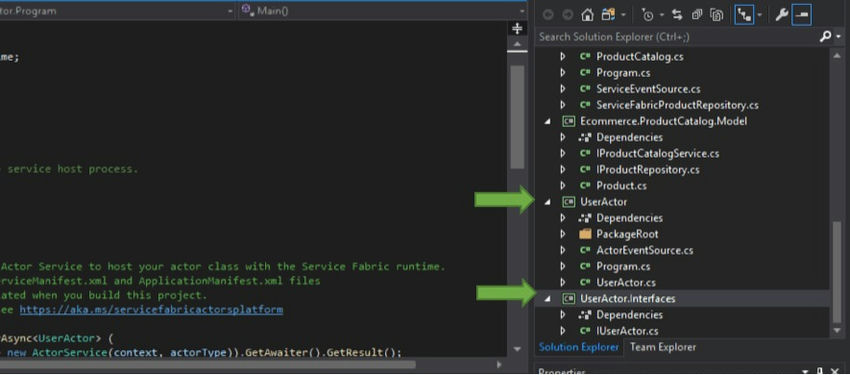Expand Dependencies under UserActor project
This screenshot has width=850, height=375.
563,218
